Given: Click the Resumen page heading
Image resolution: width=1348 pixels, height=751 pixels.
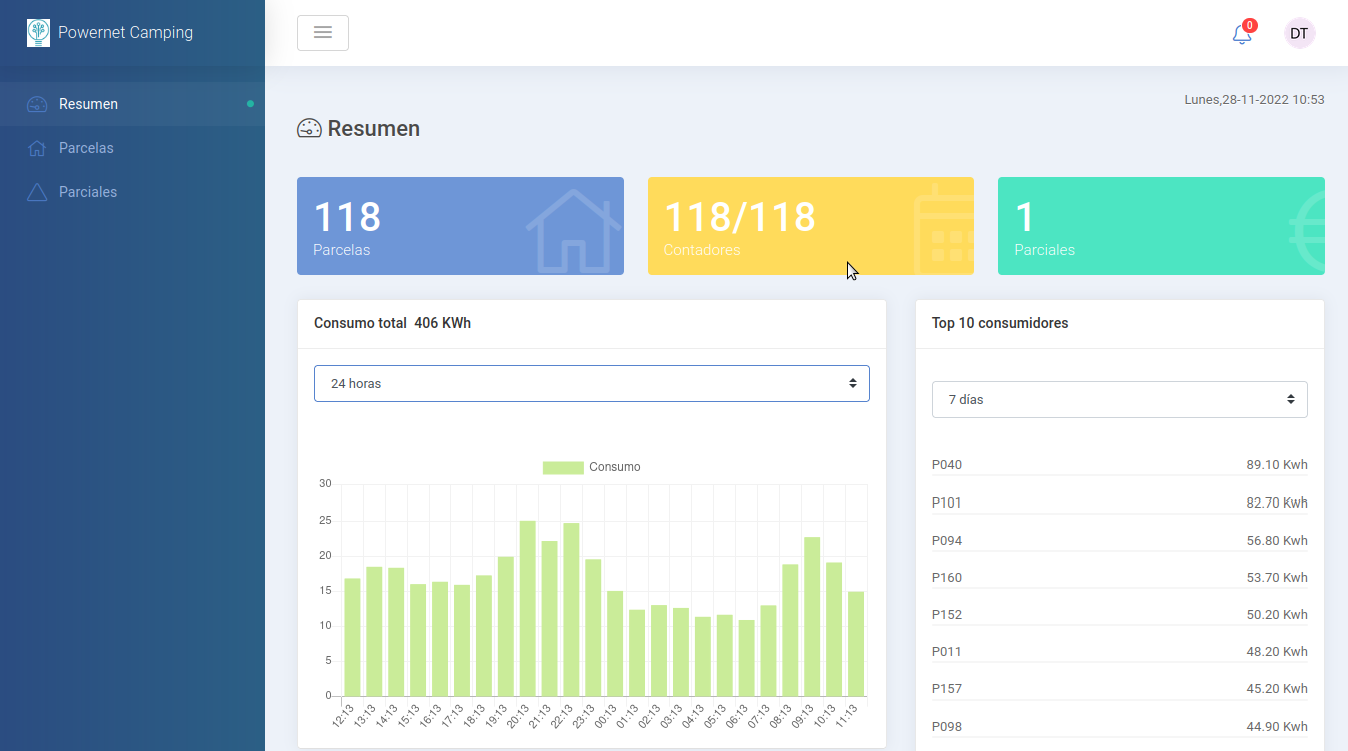Looking at the screenshot, I should point(374,128).
